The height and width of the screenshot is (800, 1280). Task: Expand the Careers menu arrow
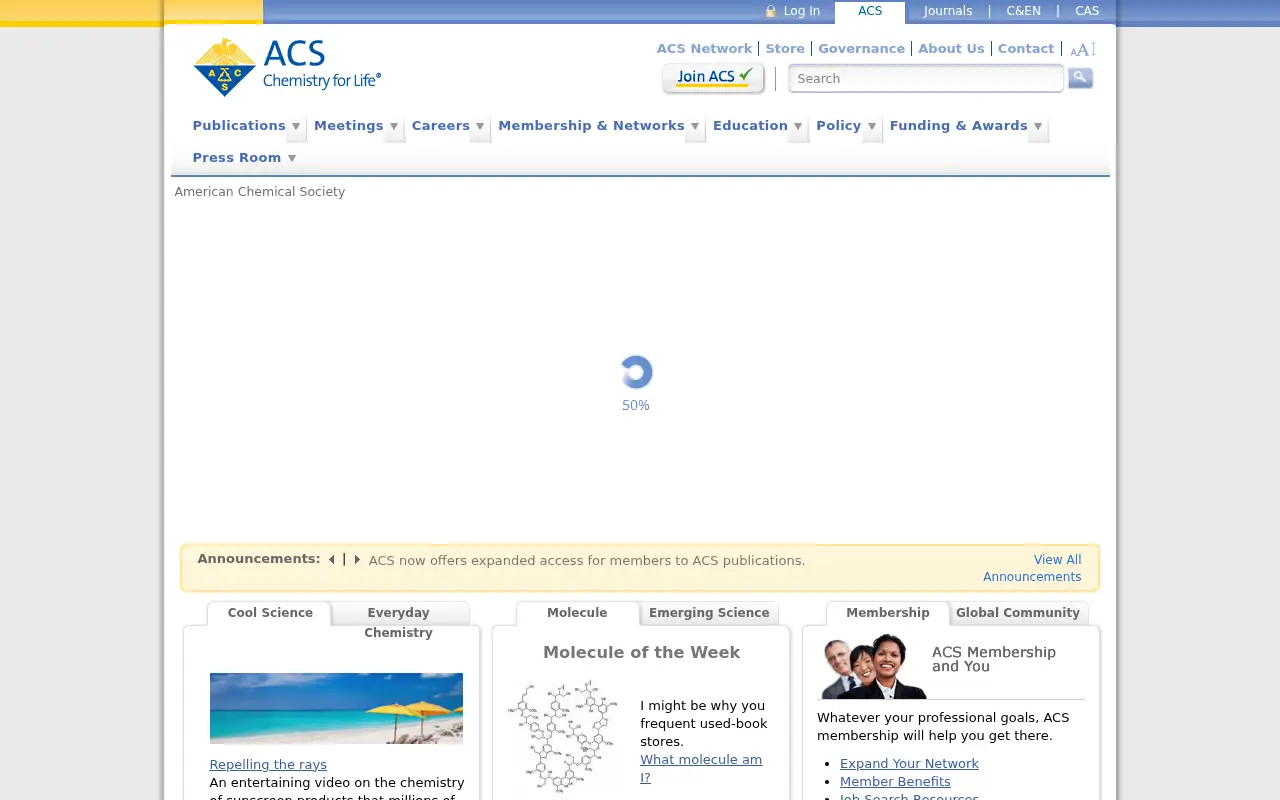[x=480, y=127]
